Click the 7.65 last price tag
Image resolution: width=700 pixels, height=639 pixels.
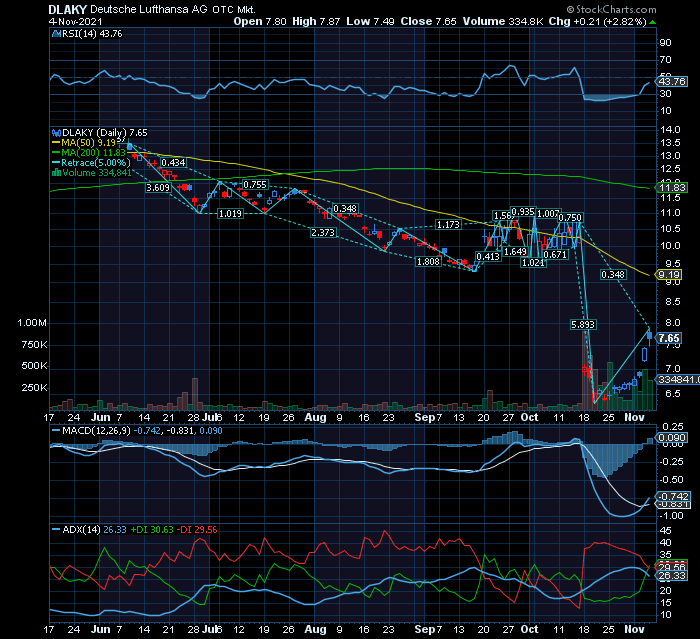point(669,338)
